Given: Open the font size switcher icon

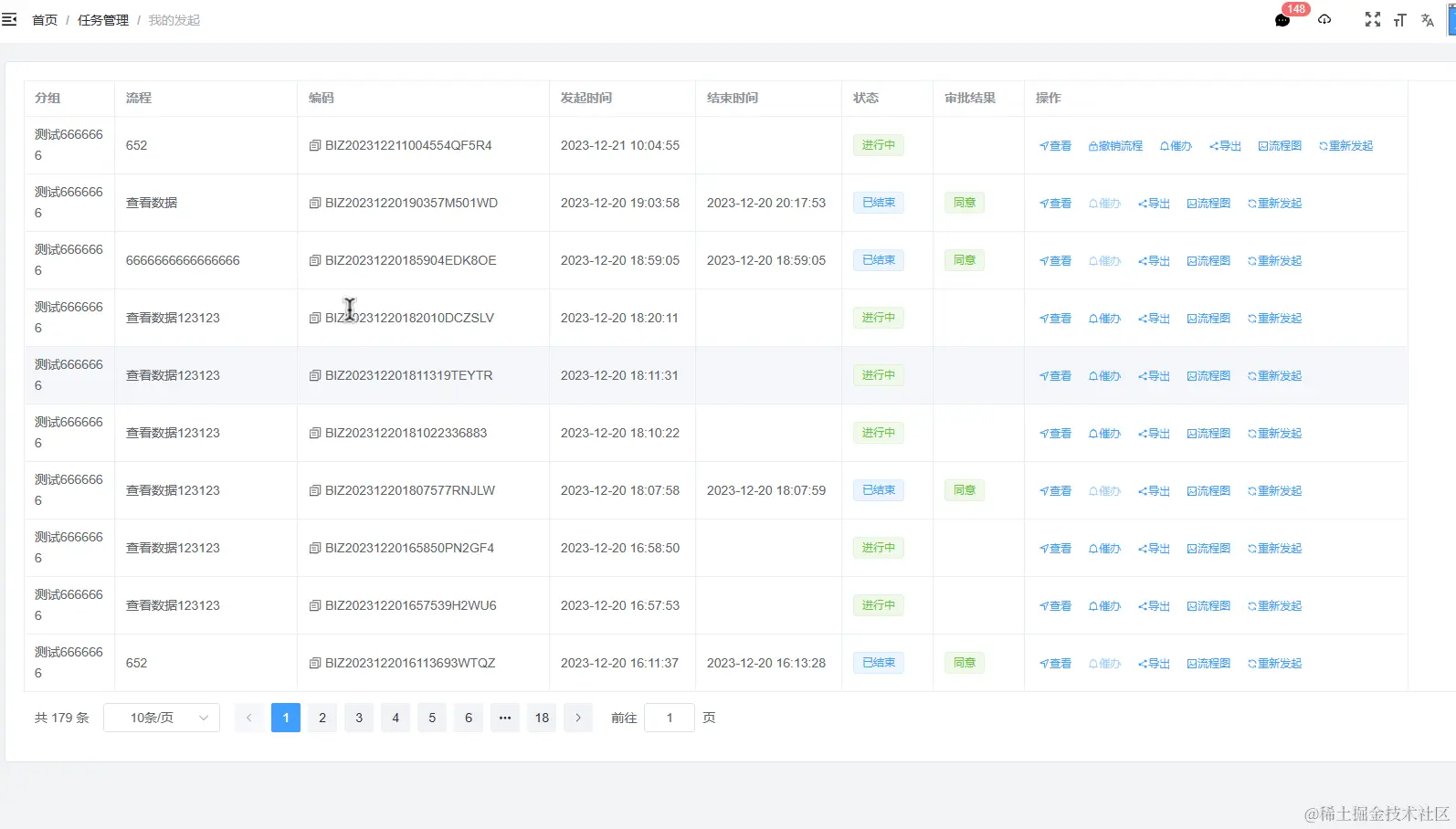Looking at the screenshot, I should (x=1399, y=20).
